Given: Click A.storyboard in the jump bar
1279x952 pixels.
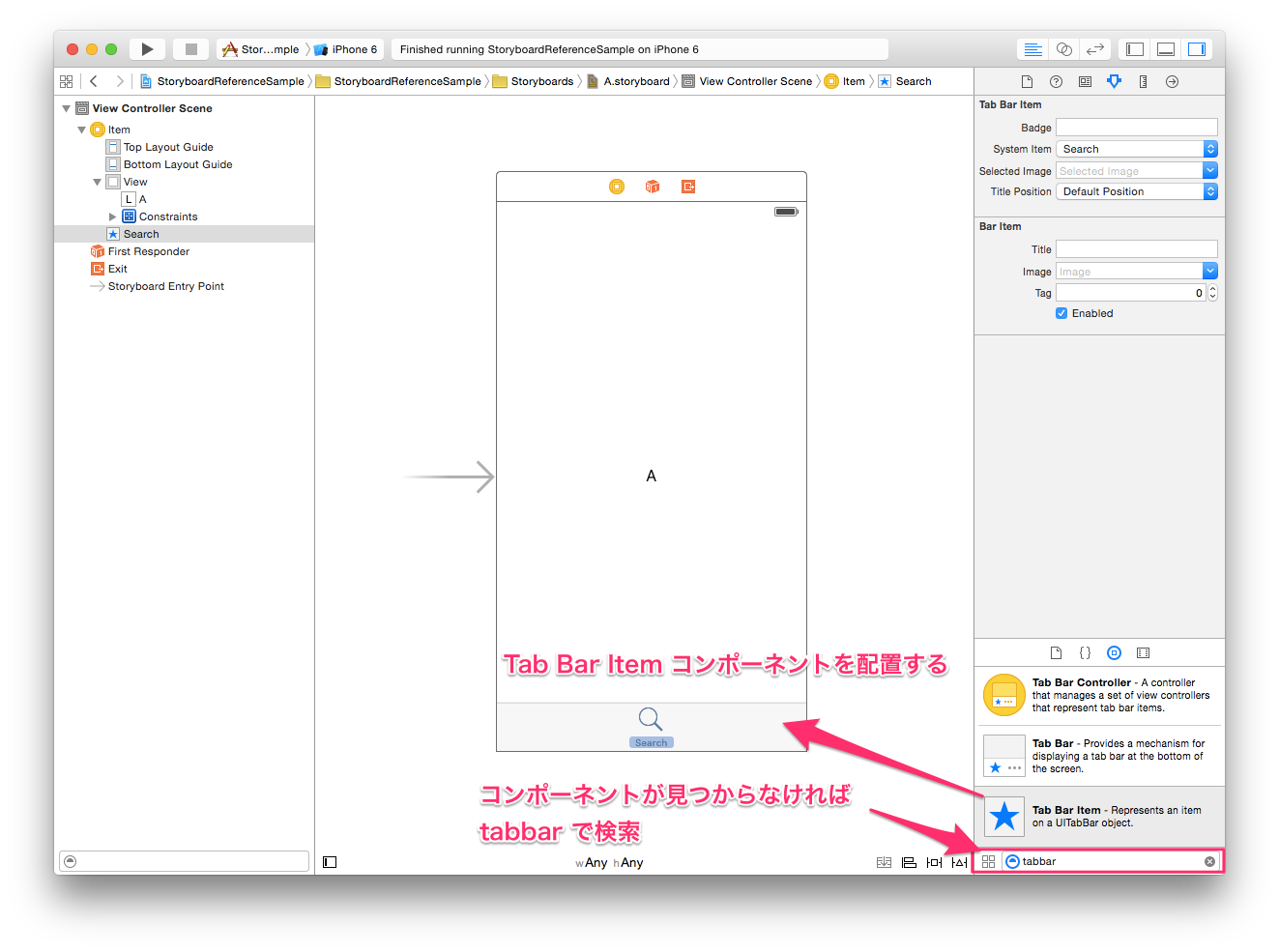Looking at the screenshot, I should coord(628,81).
